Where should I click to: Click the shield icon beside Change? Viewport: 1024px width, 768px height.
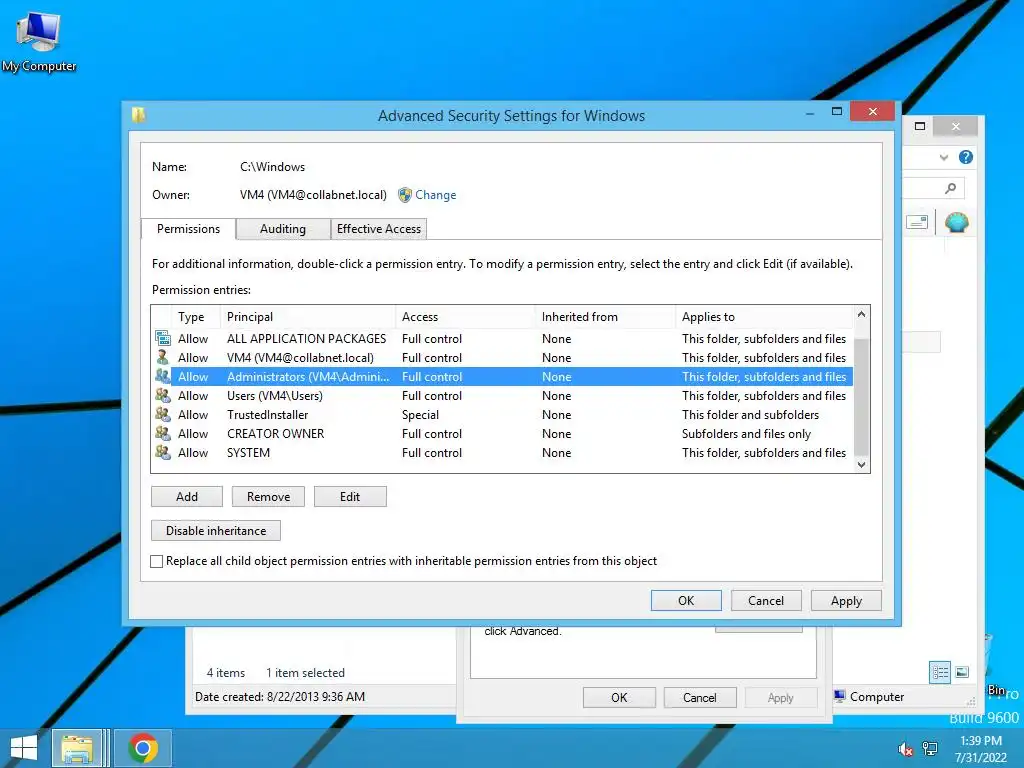click(405, 195)
